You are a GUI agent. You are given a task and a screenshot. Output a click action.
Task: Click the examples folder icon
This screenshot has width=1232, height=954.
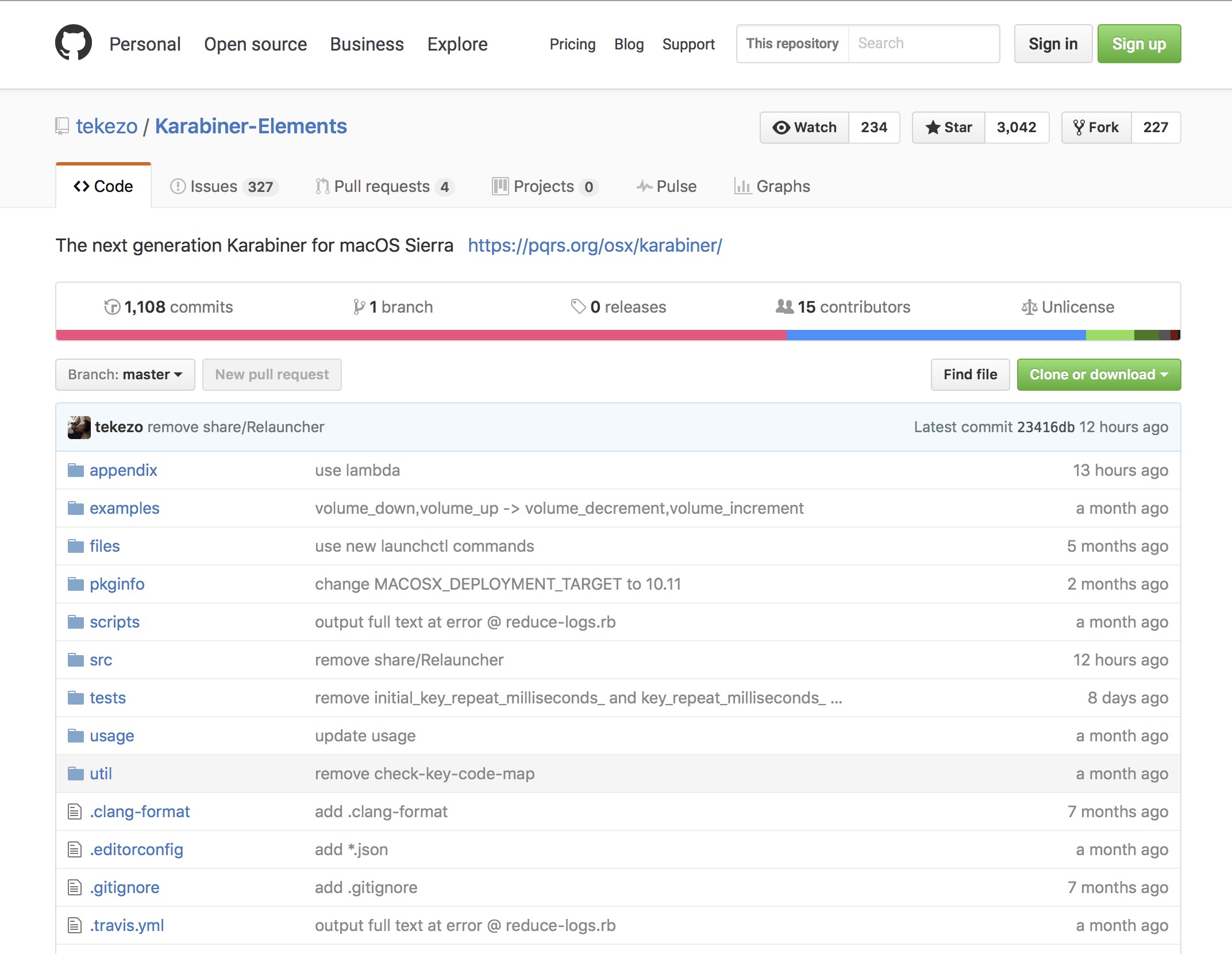click(76, 509)
